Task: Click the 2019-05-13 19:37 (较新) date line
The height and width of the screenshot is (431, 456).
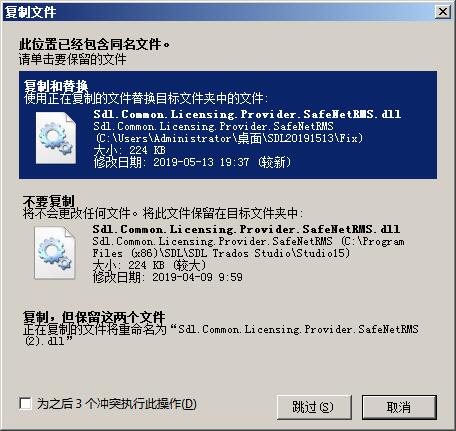Action: (x=192, y=162)
